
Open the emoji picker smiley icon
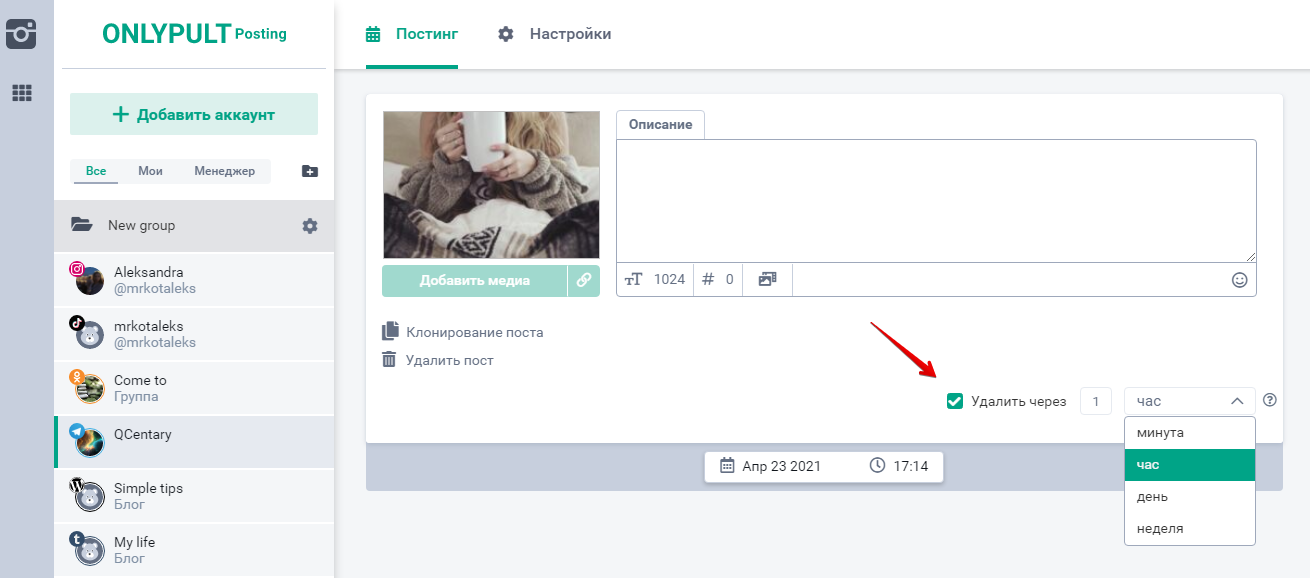[x=1239, y=280]
